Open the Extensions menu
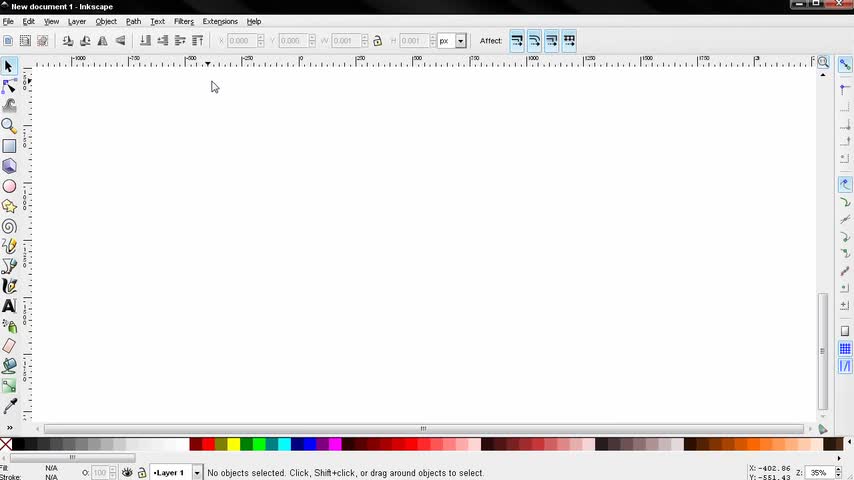854x480 pixels. click(220, 21)
